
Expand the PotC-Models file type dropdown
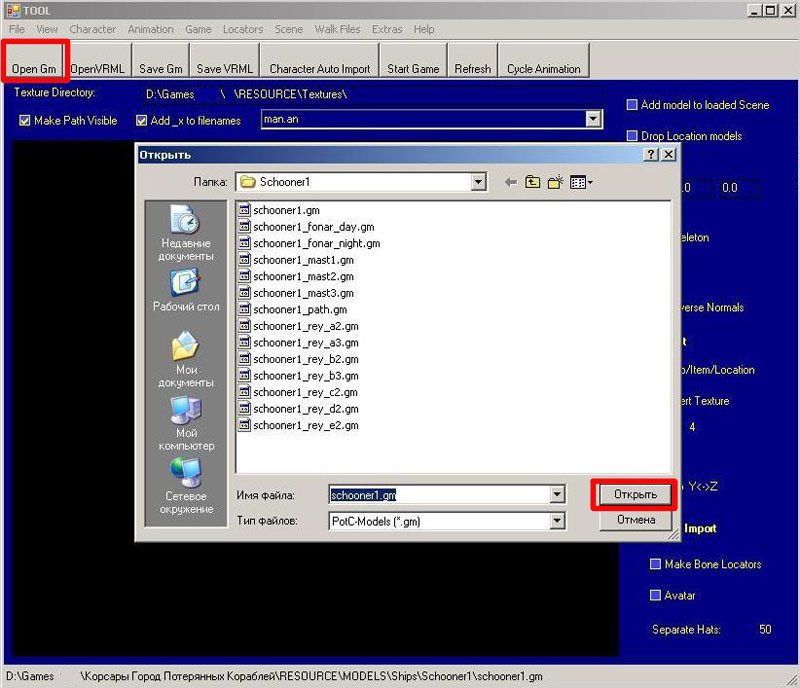click(557, 521)
